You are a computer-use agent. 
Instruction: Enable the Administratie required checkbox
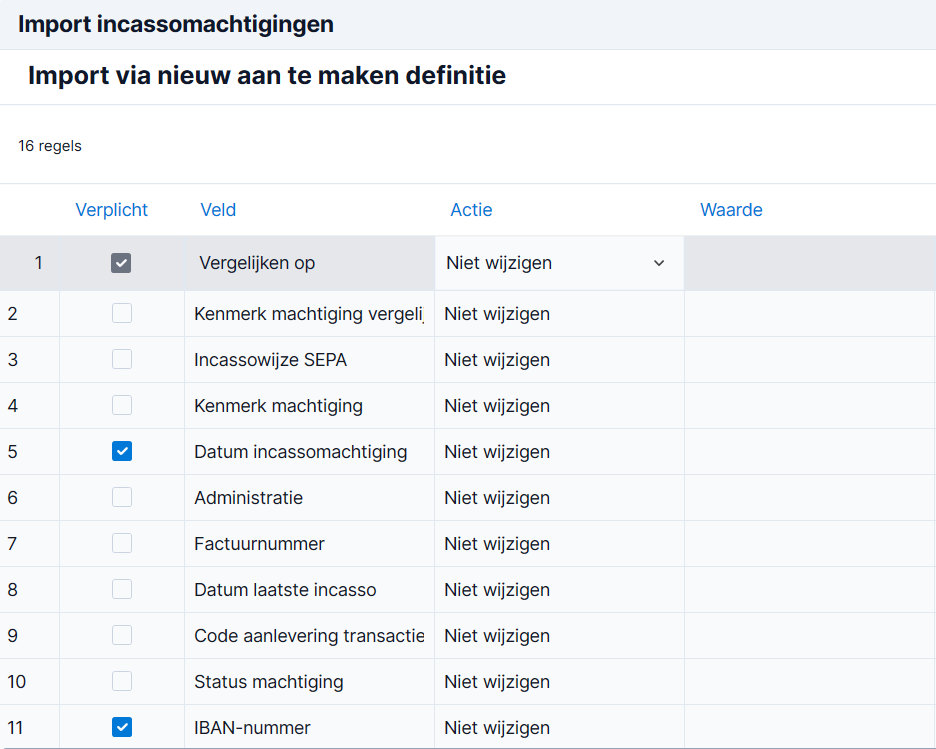(122, 497)
